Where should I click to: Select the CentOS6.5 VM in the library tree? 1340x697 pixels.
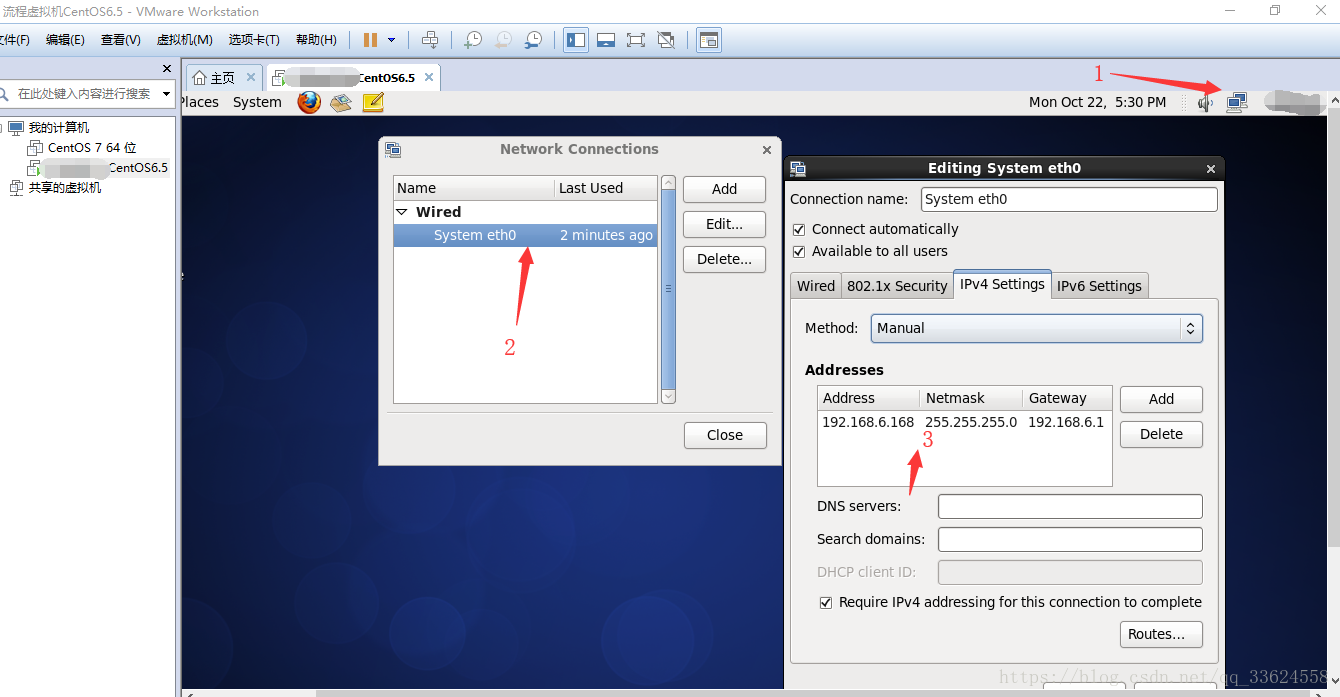point(105,168)
